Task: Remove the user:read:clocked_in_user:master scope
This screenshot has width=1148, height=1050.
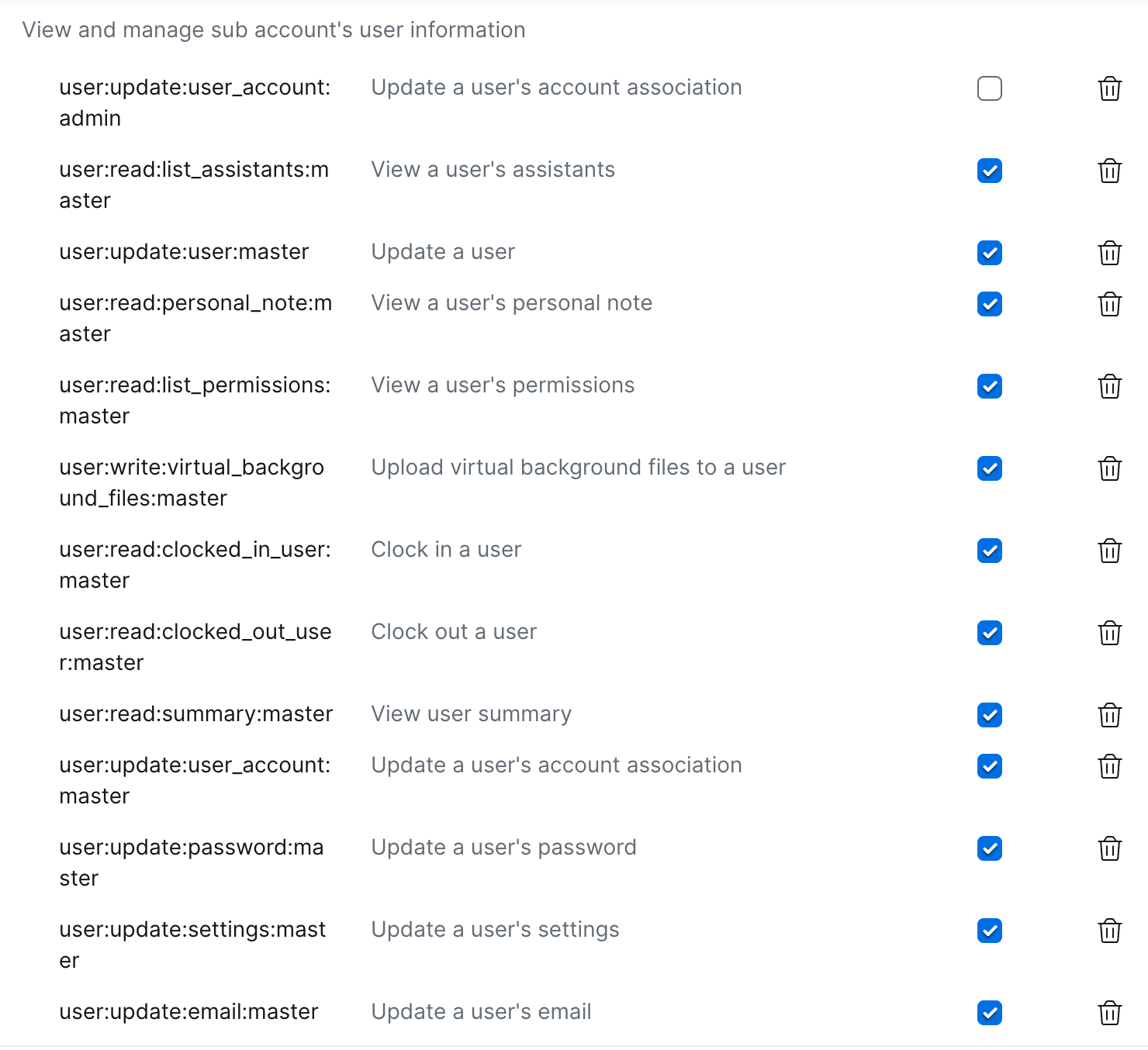Action: click(1110, 551)
